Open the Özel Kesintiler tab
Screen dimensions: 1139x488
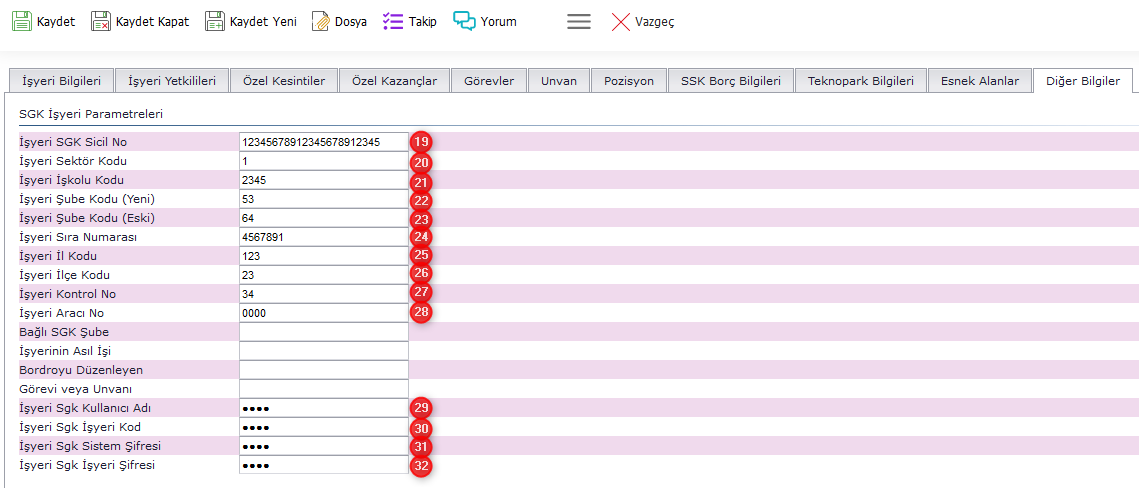pos(284,81)
